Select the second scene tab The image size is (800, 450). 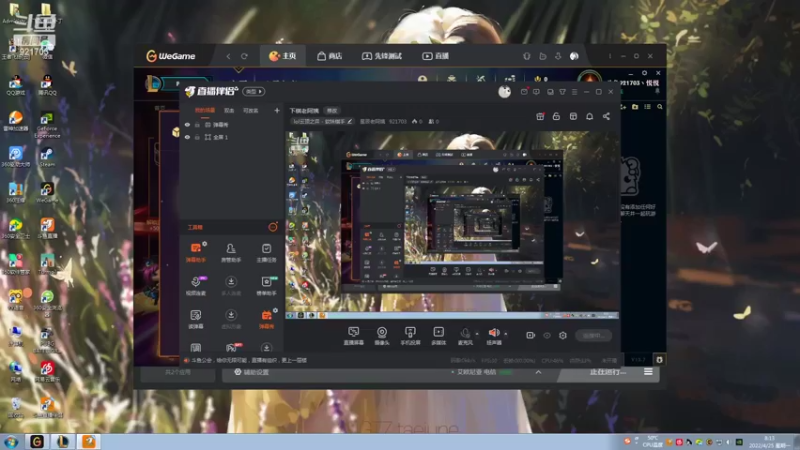tap(229, 110)
